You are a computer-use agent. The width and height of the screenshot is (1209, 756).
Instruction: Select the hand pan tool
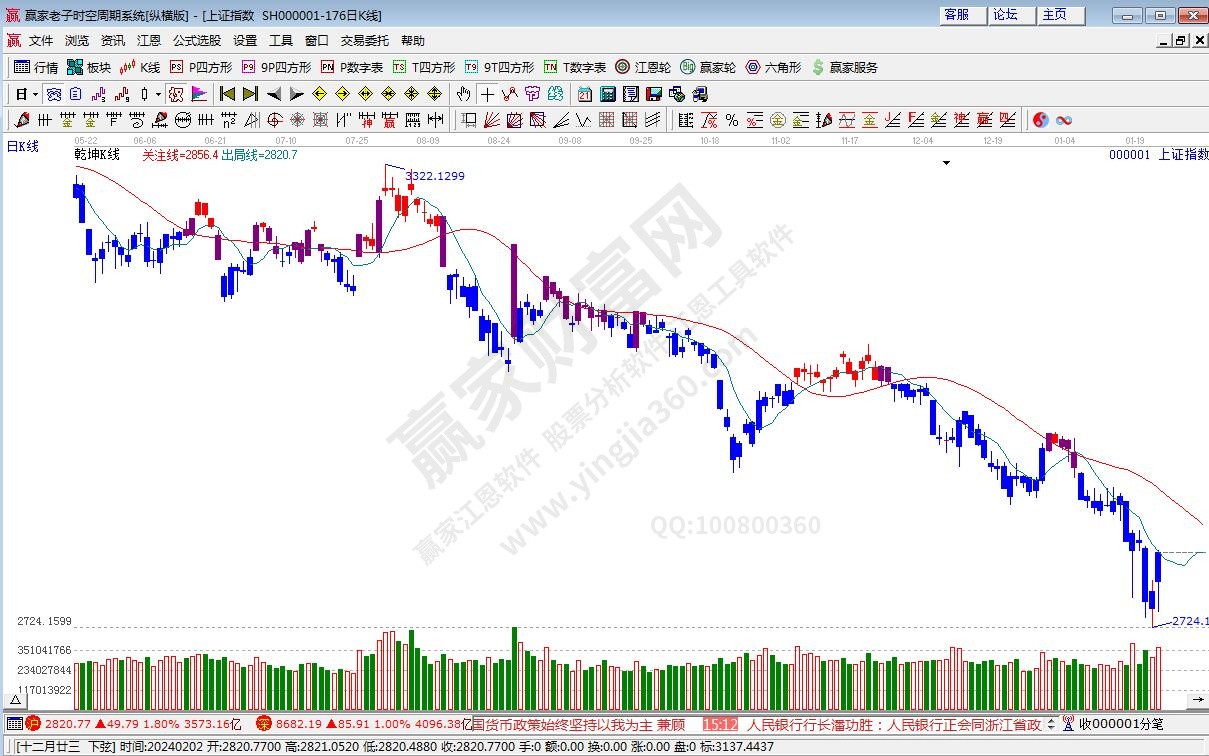click(x=463, y=94)
